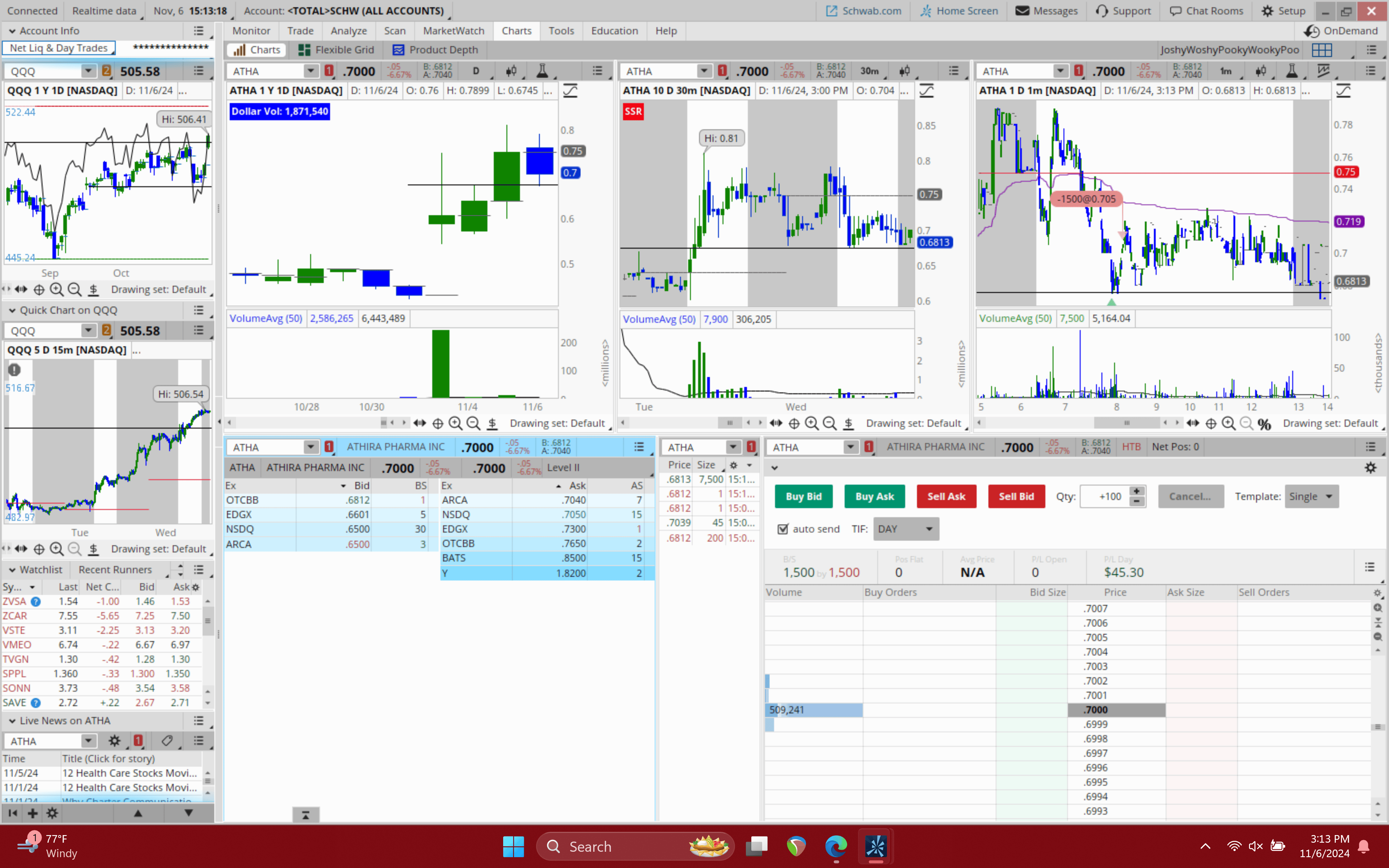The width and height of the screenshot is (1389, 868).
Task: Switch to the Analyze tab
Action: click(348, 31)
